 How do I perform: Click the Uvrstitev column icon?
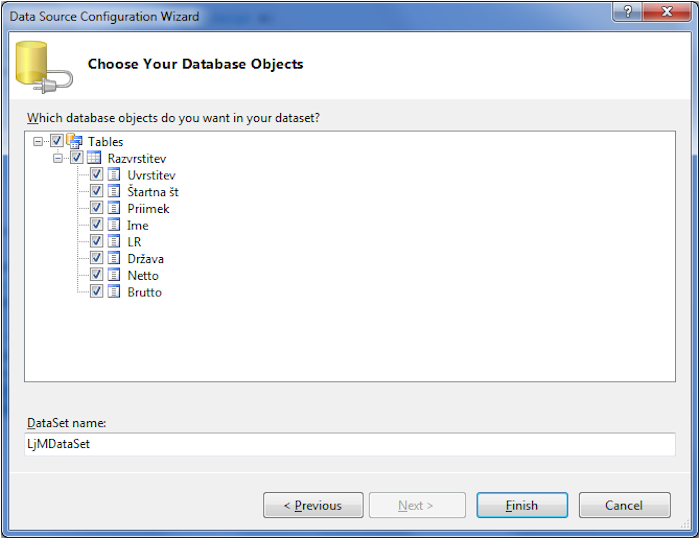click(x=115, y=175)
